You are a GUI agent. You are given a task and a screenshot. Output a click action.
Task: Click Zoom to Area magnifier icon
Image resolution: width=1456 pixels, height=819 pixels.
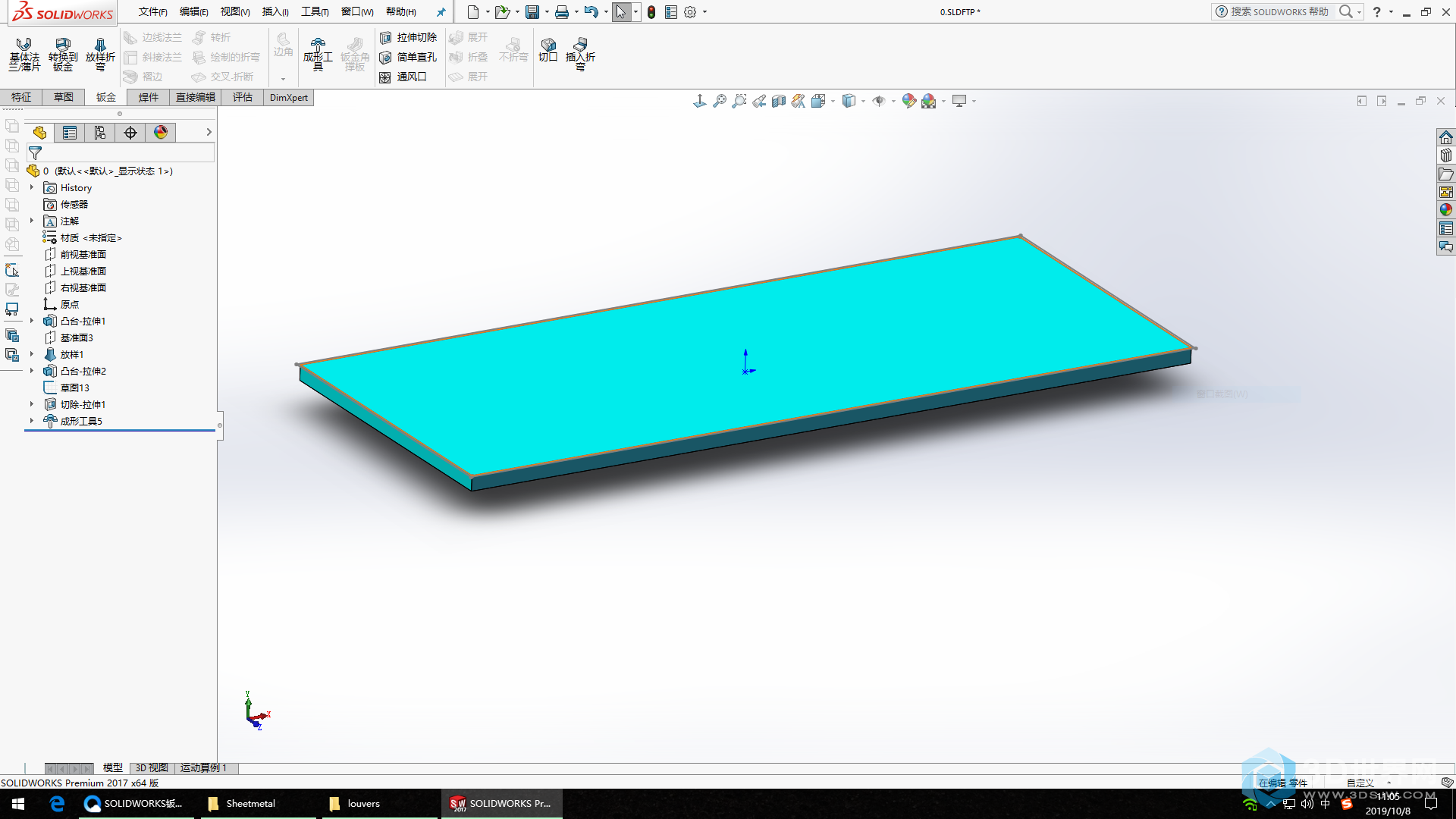tap(739, 101)
